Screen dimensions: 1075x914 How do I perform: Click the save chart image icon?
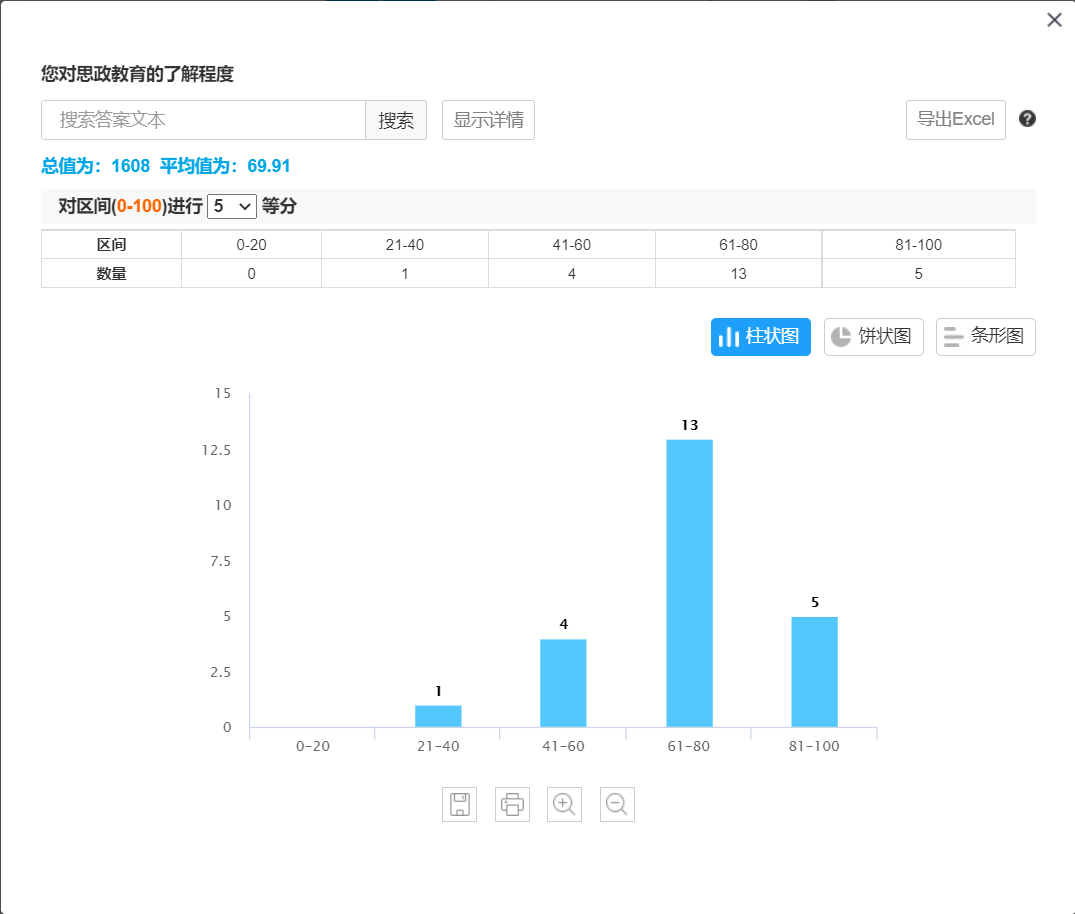point(459,804)
